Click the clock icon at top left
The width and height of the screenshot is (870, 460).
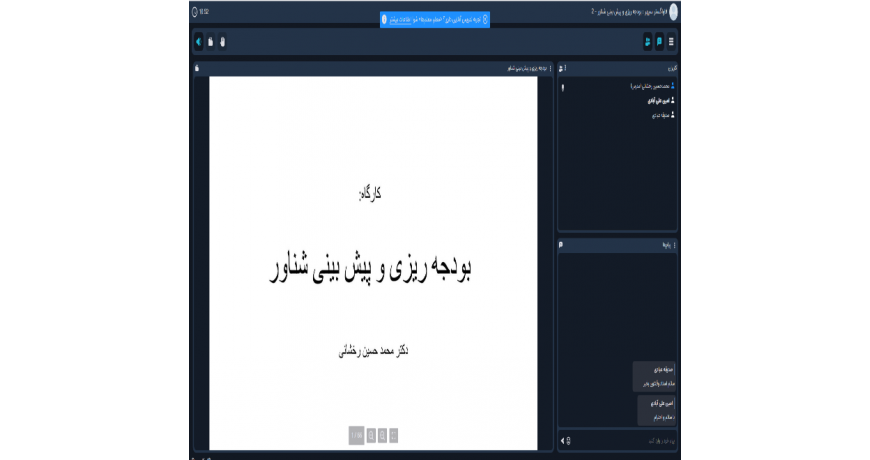(194, 12)
